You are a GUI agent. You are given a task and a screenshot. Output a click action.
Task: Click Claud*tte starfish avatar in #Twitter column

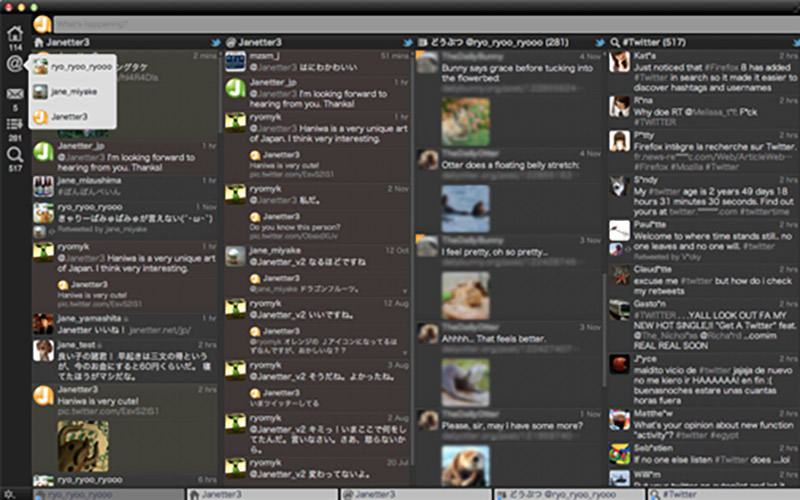point(619,275)
